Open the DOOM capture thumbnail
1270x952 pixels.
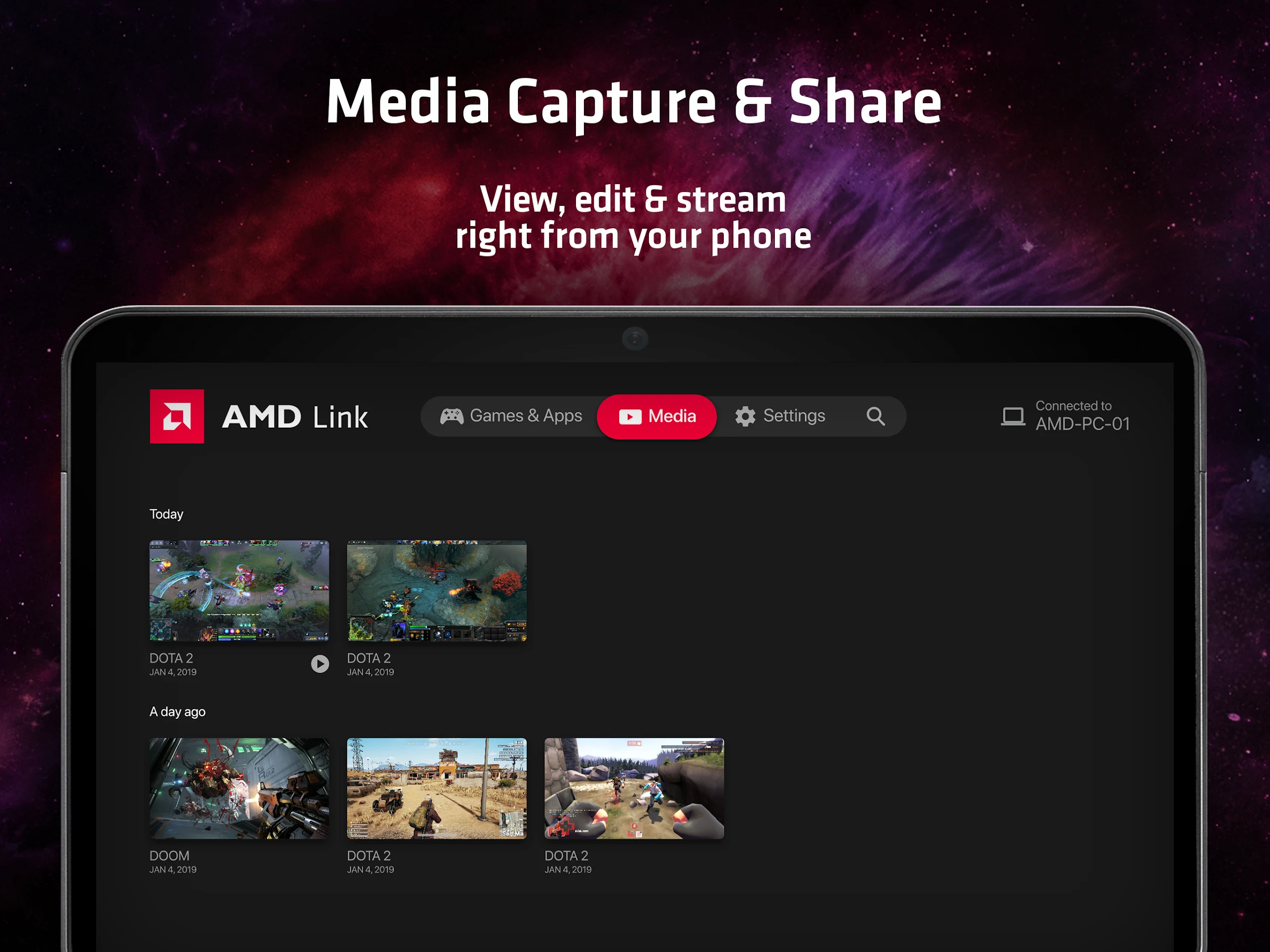[239, 788]
